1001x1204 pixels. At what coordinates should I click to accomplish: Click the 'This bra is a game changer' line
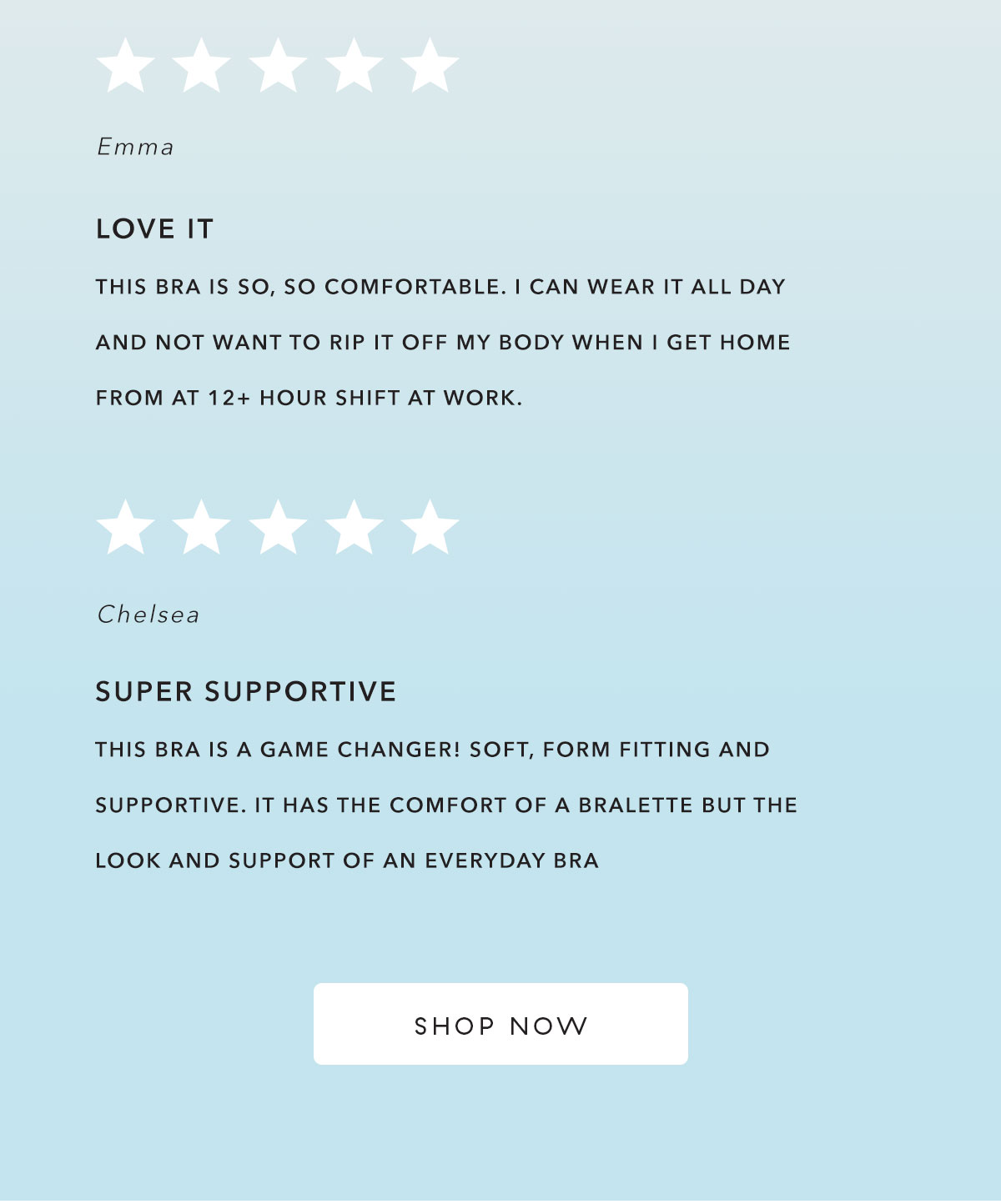pyautogui.click(x=433, y=750)
